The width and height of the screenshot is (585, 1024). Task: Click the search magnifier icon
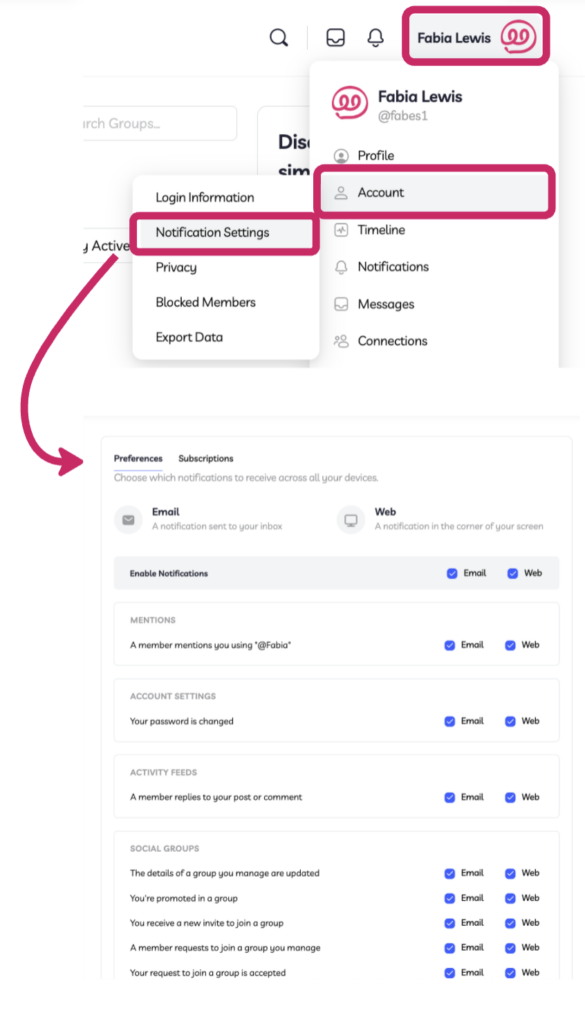click(279, 38)
